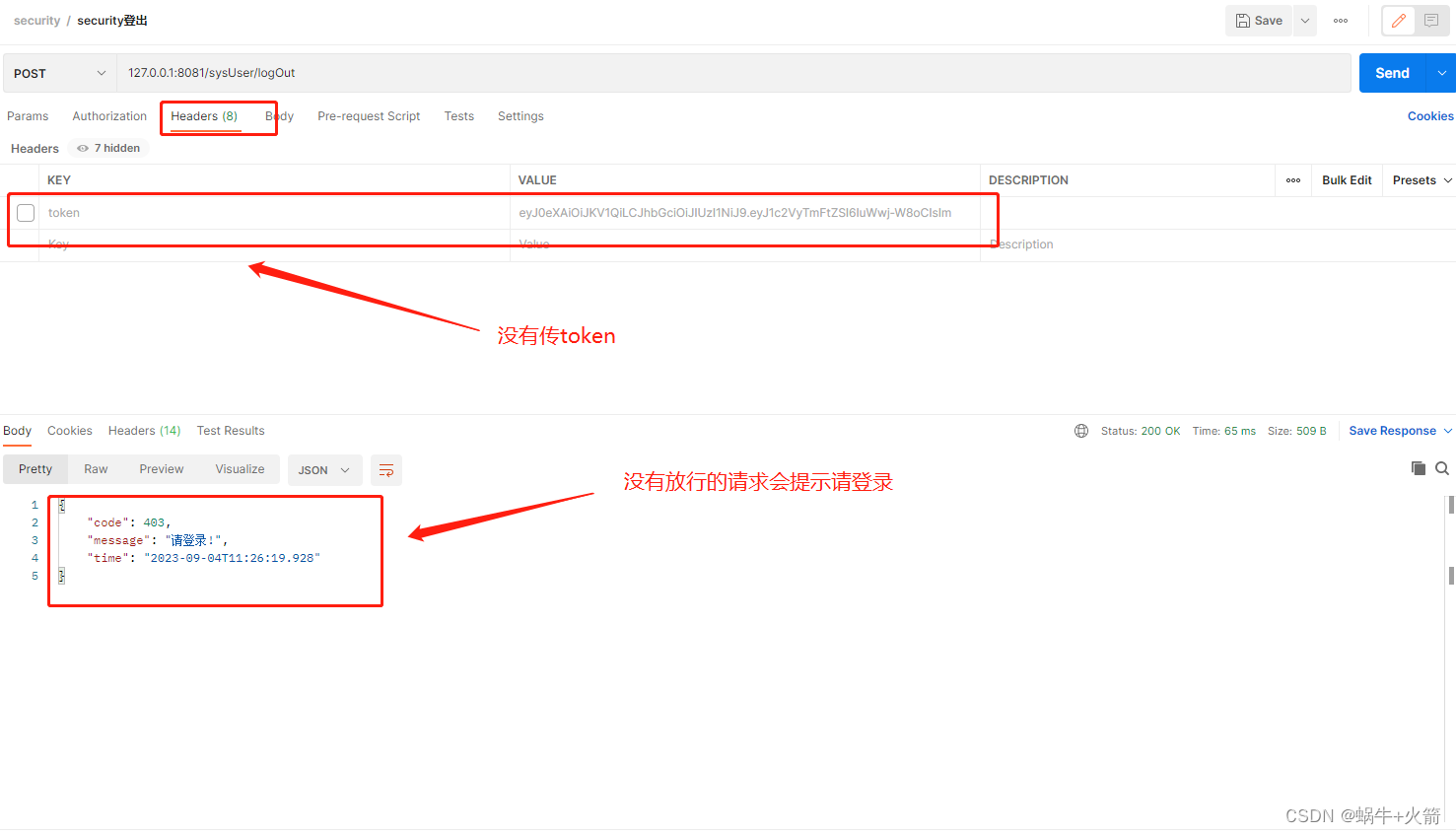Select the Headers (8) request tab

(x=204, y=116)
